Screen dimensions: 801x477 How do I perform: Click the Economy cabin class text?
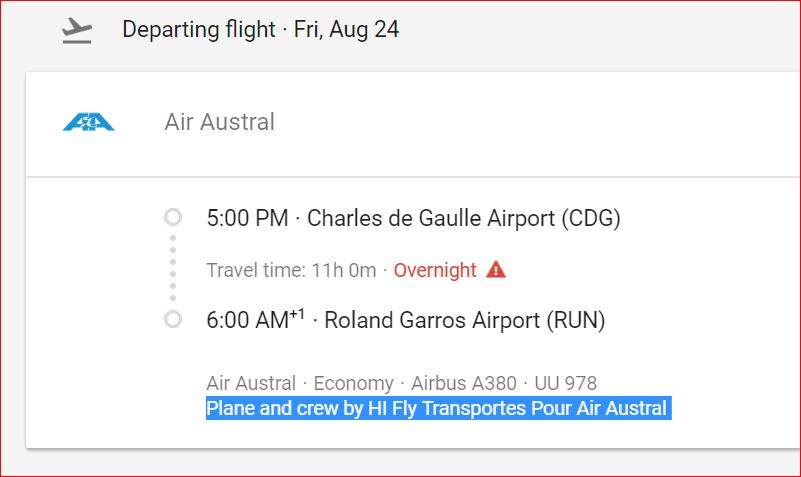pos(353,383)
